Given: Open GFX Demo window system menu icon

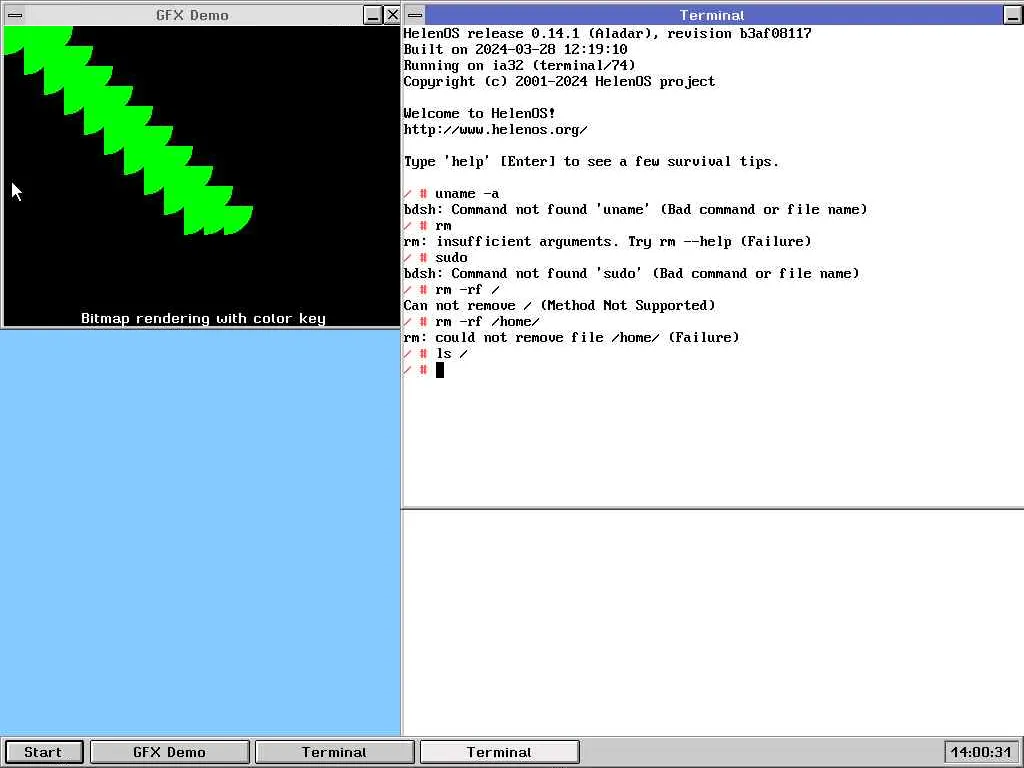Looking at the screenshot, I should tap(15, 15).
